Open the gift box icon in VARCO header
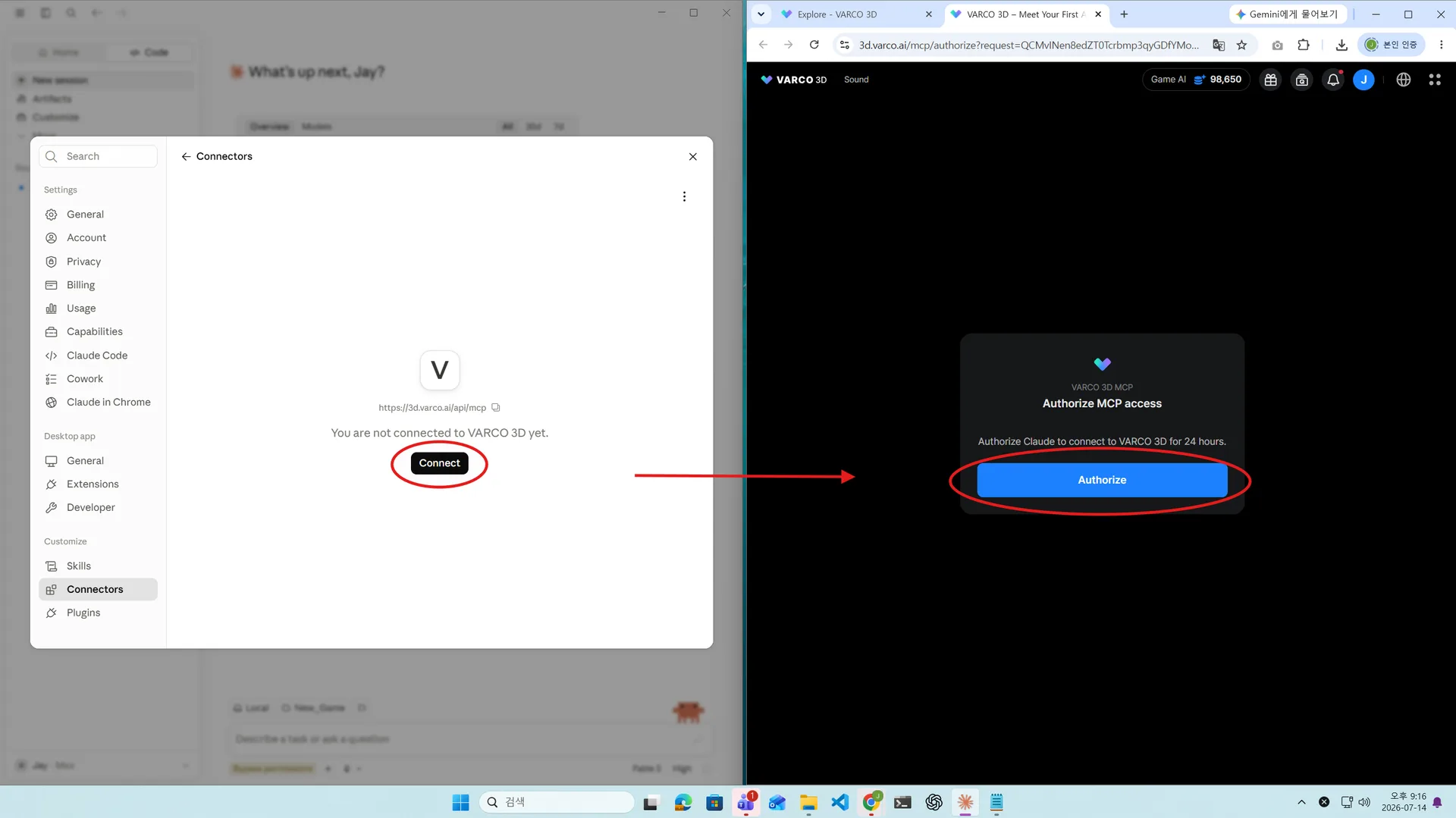1456x818 pixels. pos(1270,80)
